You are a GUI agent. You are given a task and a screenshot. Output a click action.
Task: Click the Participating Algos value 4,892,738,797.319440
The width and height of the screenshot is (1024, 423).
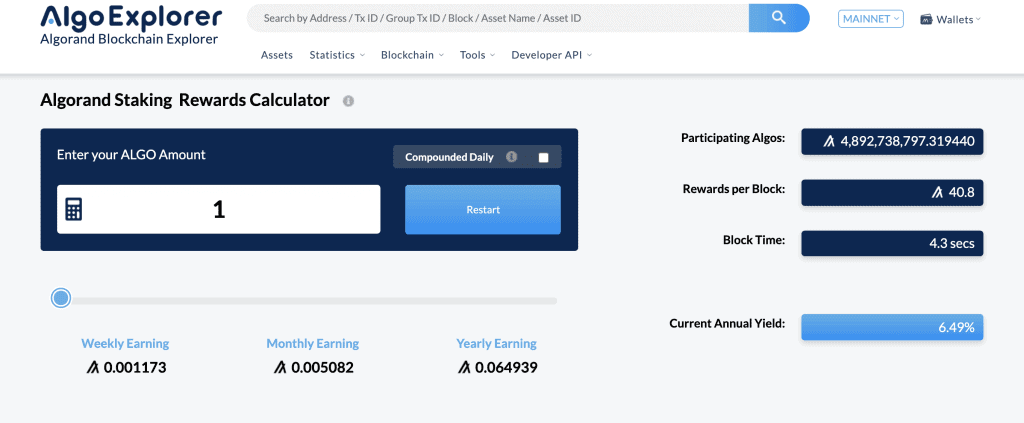click(x=907, y=141)
